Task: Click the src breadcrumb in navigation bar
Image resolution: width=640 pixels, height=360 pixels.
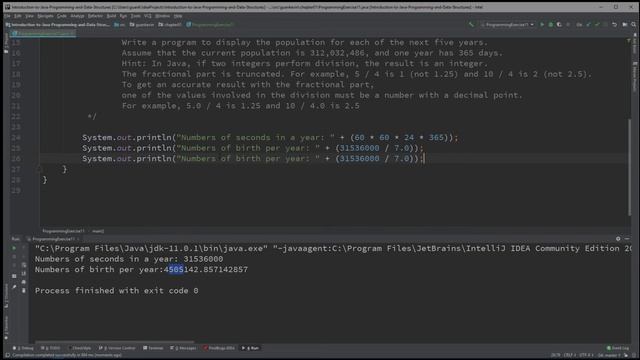Action: 120,25
